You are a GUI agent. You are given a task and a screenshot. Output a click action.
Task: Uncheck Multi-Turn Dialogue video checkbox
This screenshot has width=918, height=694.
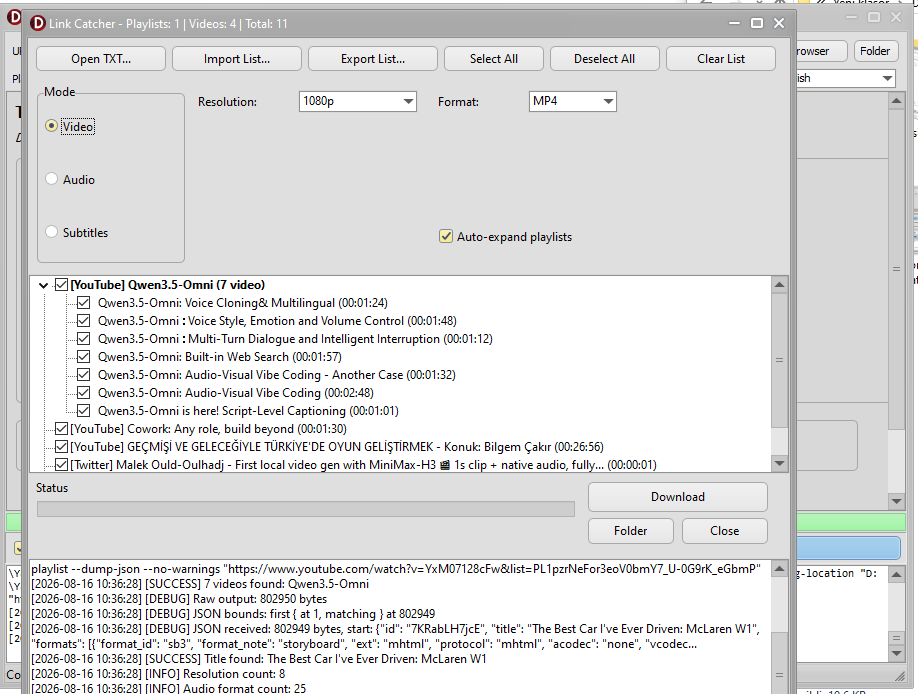84,339
